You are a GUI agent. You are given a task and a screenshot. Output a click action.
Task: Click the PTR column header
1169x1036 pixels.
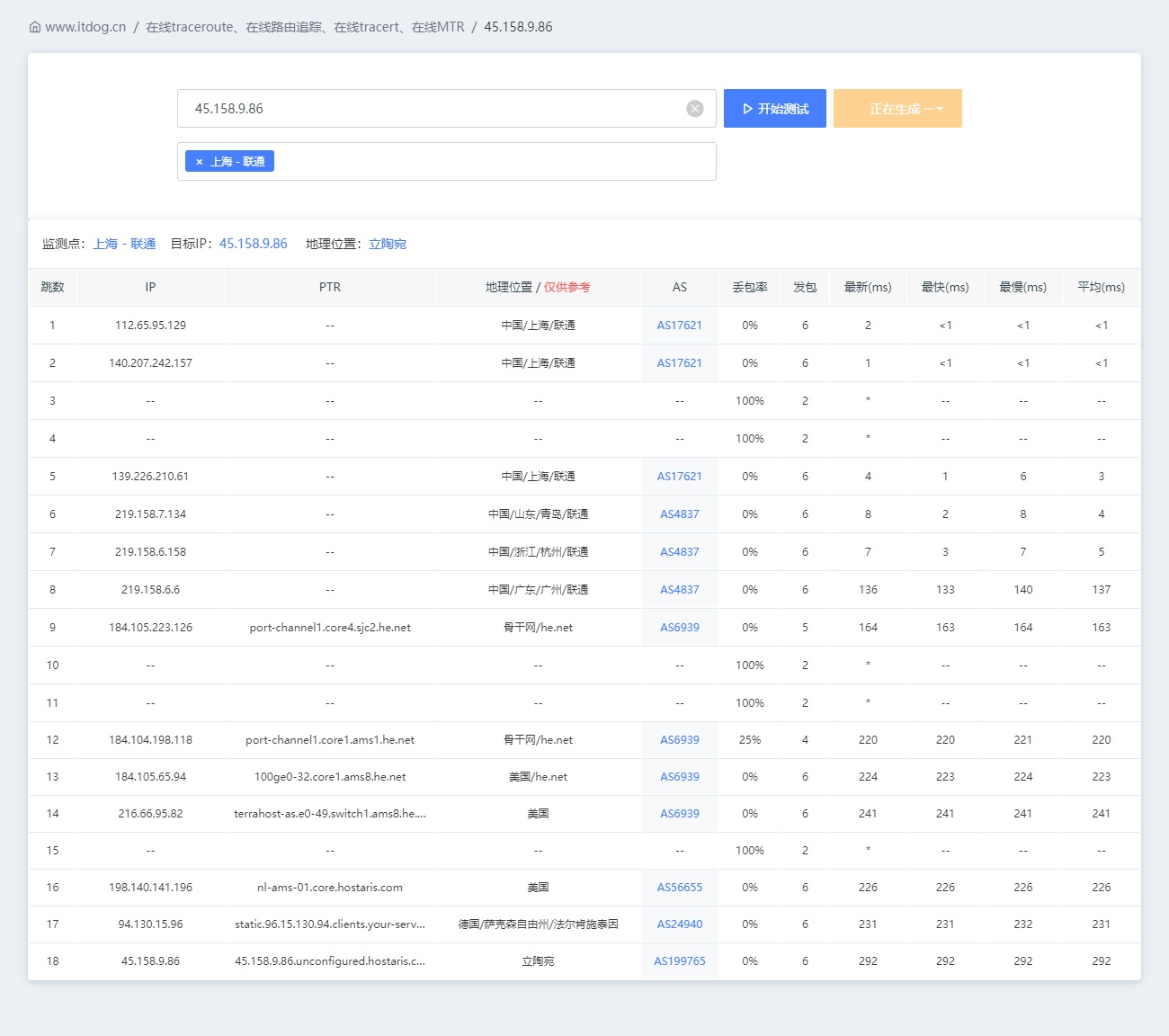pyautogui.click(x=330, y=288)
